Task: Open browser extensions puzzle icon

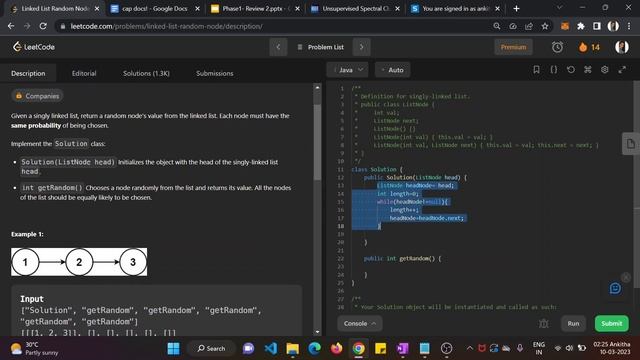Action: 580,26
